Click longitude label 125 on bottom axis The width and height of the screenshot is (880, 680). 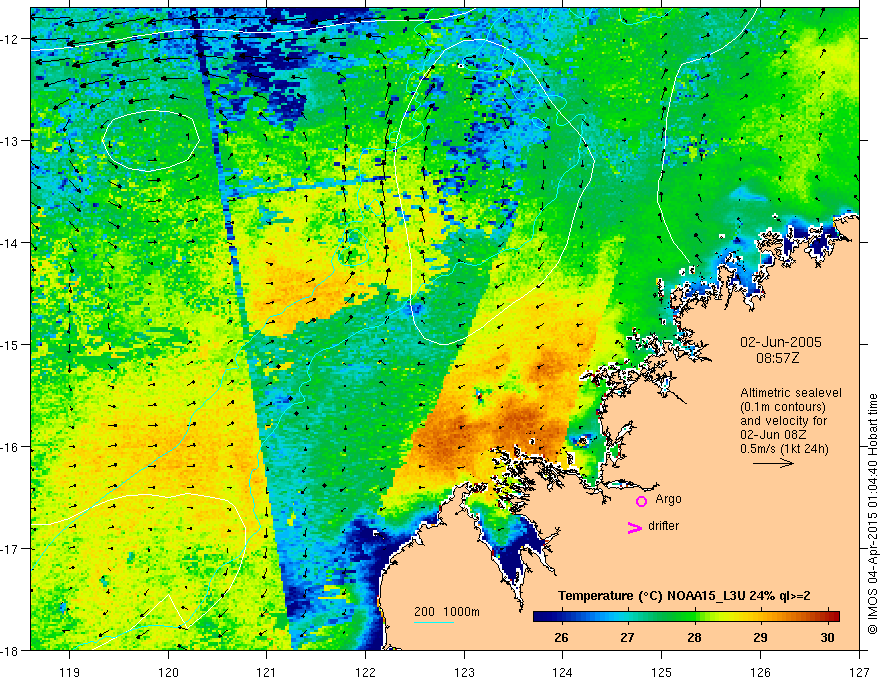662,672
